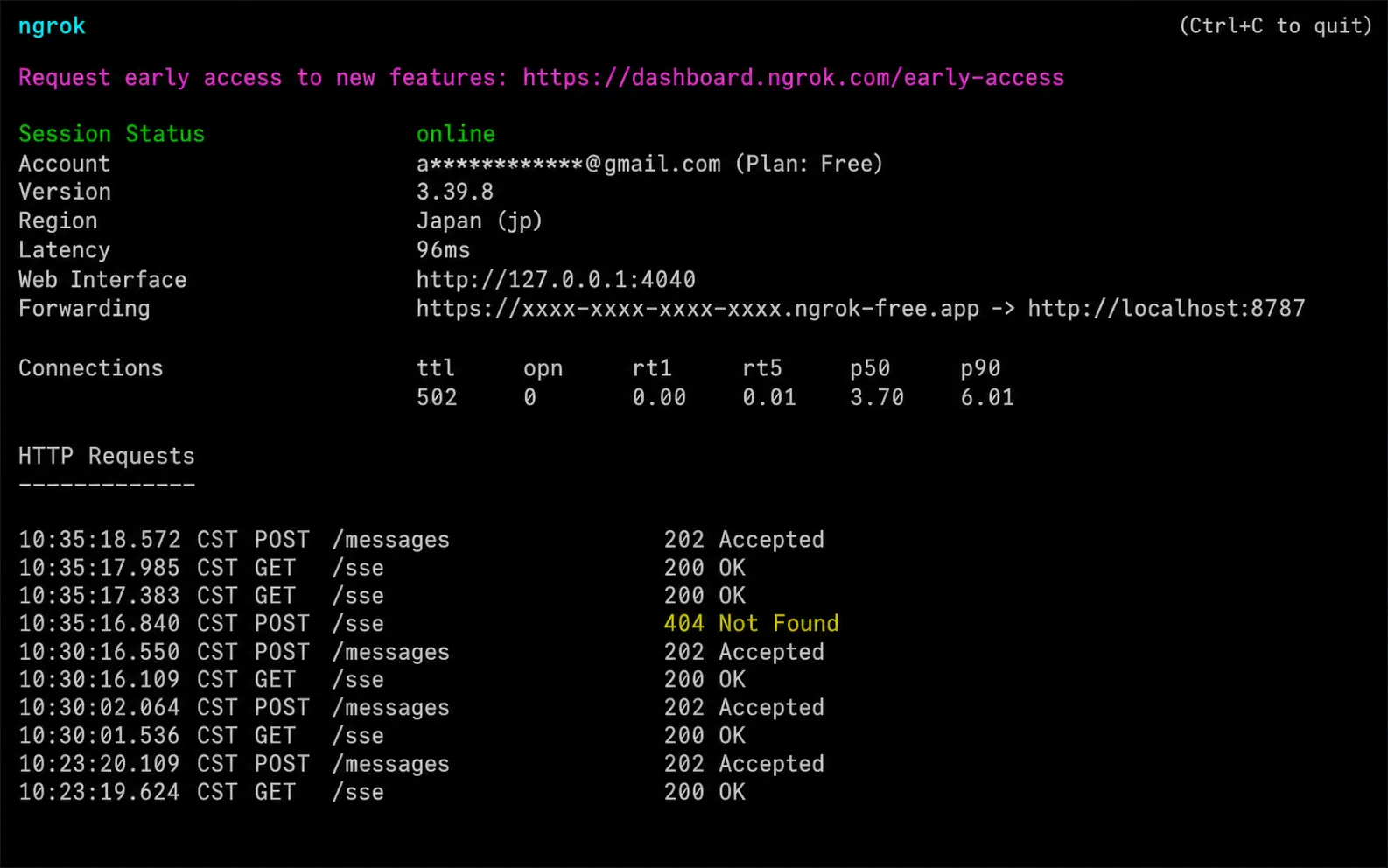
Task: Click the rt1 value 0.00
Action: pyautogui.click(x=660, y=398)
